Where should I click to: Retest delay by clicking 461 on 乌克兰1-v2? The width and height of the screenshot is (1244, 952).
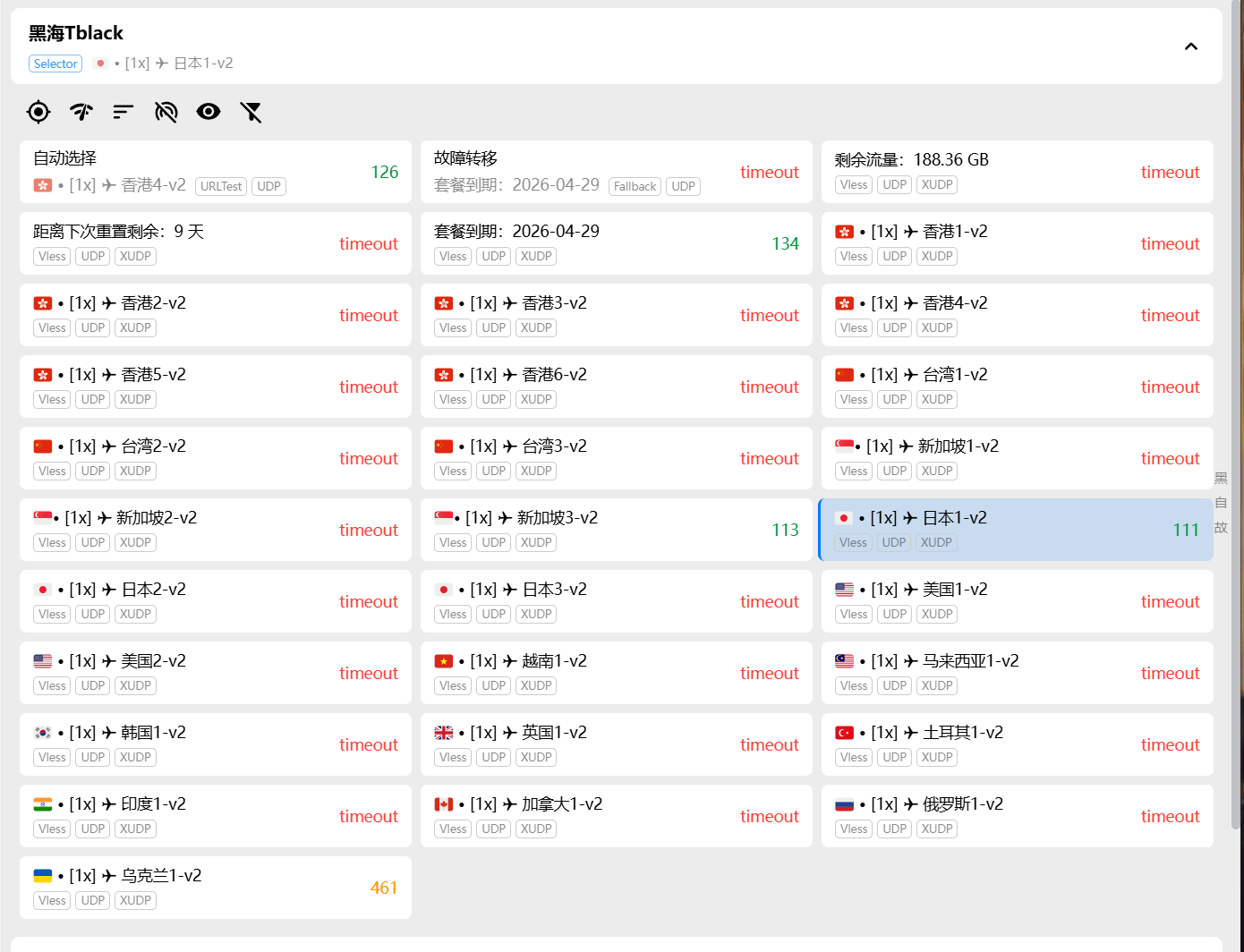coord(384,888)
